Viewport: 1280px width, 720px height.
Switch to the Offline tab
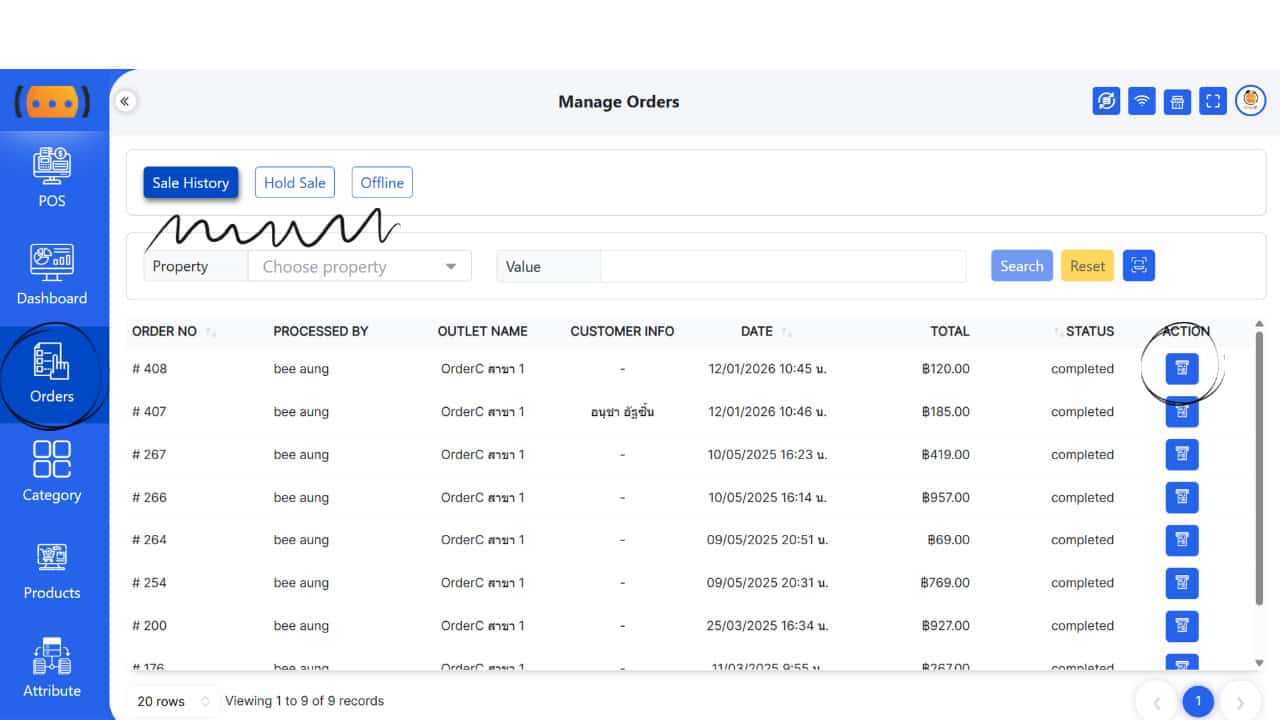[x=382, y=183]
